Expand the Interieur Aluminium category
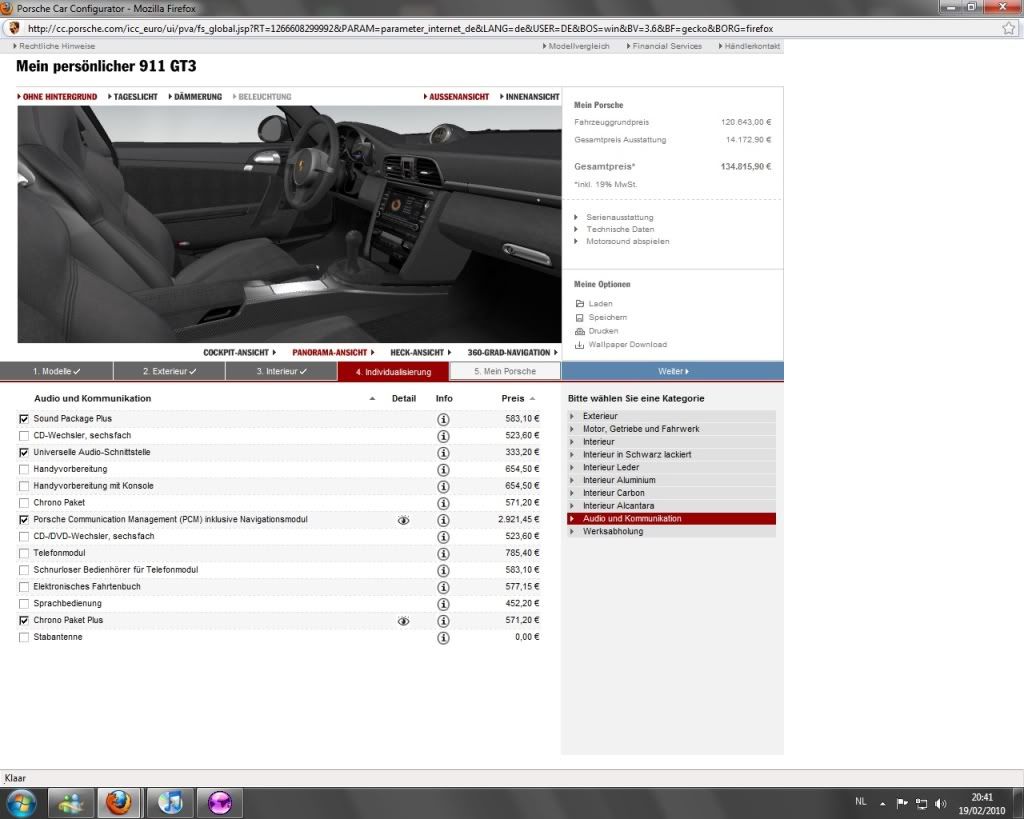Image resolution: width=1024 pixels, height=819 pixels. 671,480
